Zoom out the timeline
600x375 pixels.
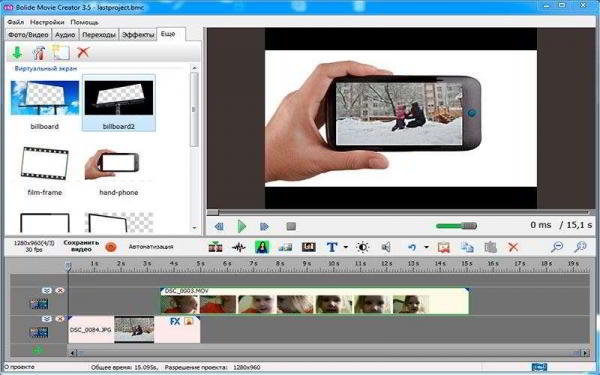[x=557, y=247]
